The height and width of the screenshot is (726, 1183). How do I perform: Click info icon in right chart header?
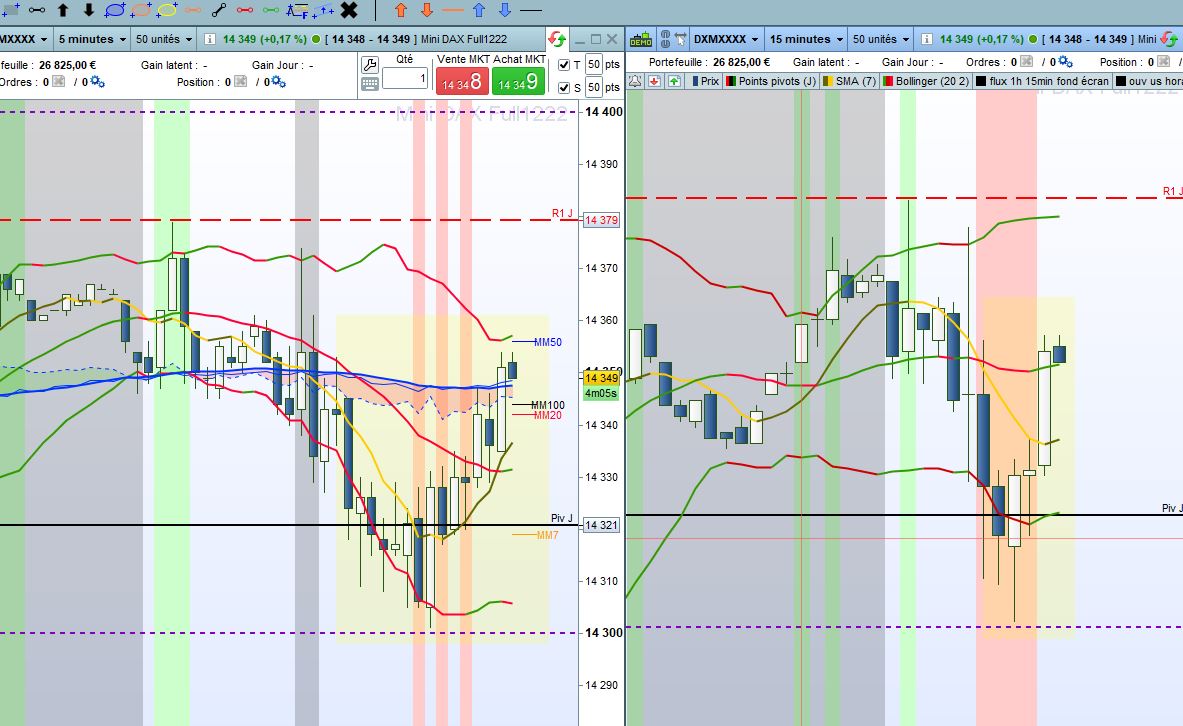926,39
